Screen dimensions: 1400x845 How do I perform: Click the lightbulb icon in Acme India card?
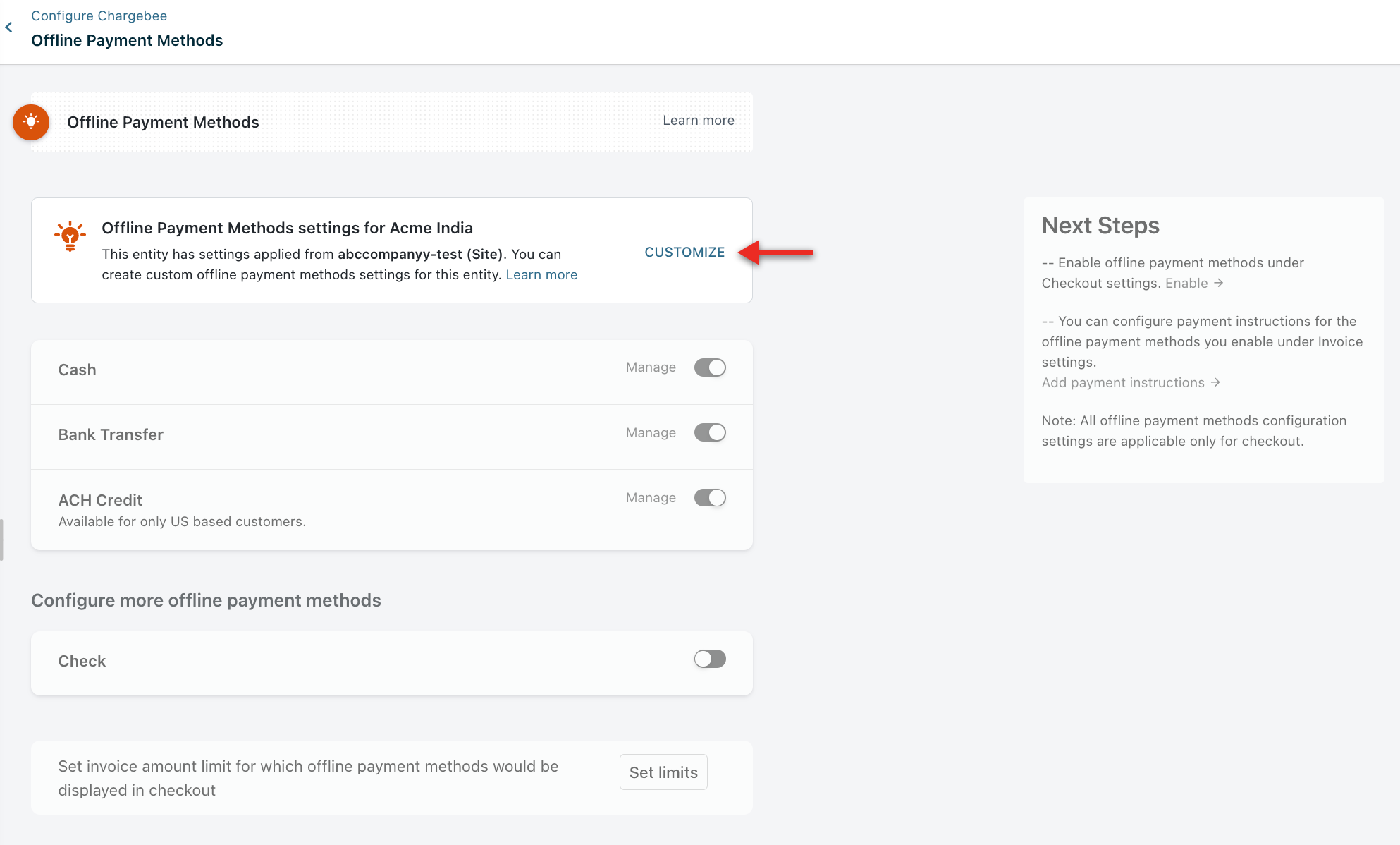click(70, 236)
